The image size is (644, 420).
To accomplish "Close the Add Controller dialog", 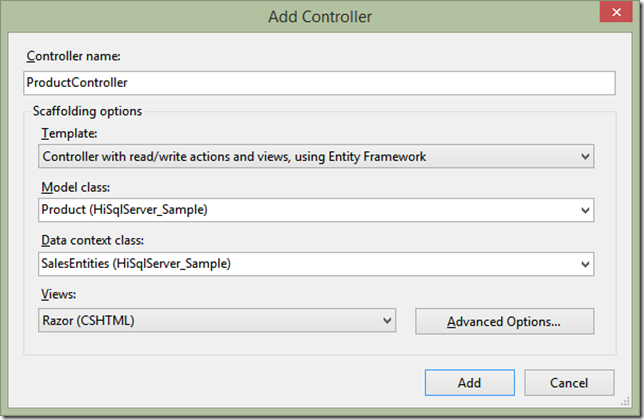I will coord(616,12).
